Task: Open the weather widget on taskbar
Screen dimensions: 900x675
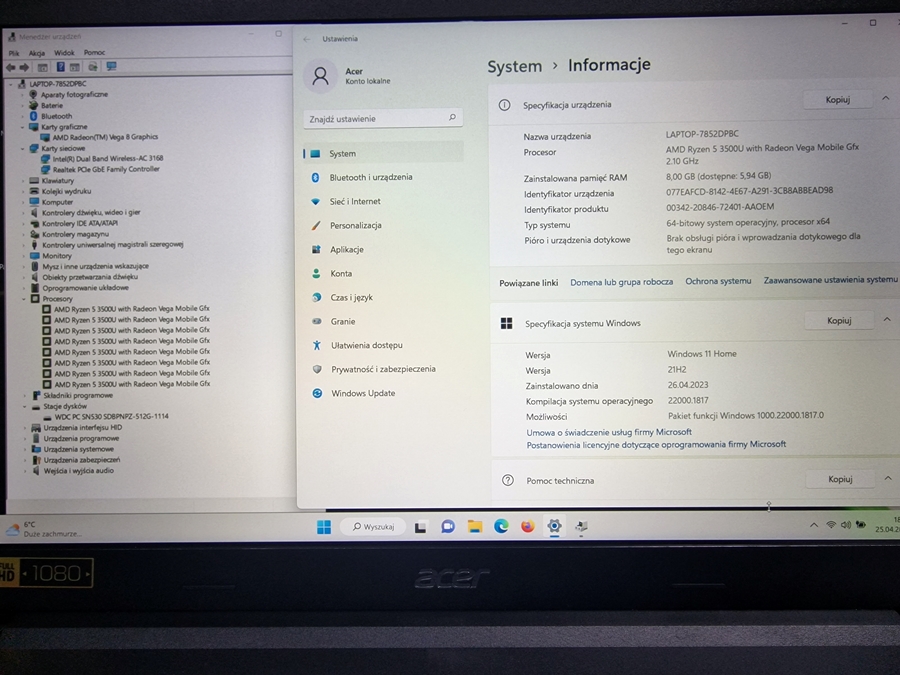Action: (44, 529)
